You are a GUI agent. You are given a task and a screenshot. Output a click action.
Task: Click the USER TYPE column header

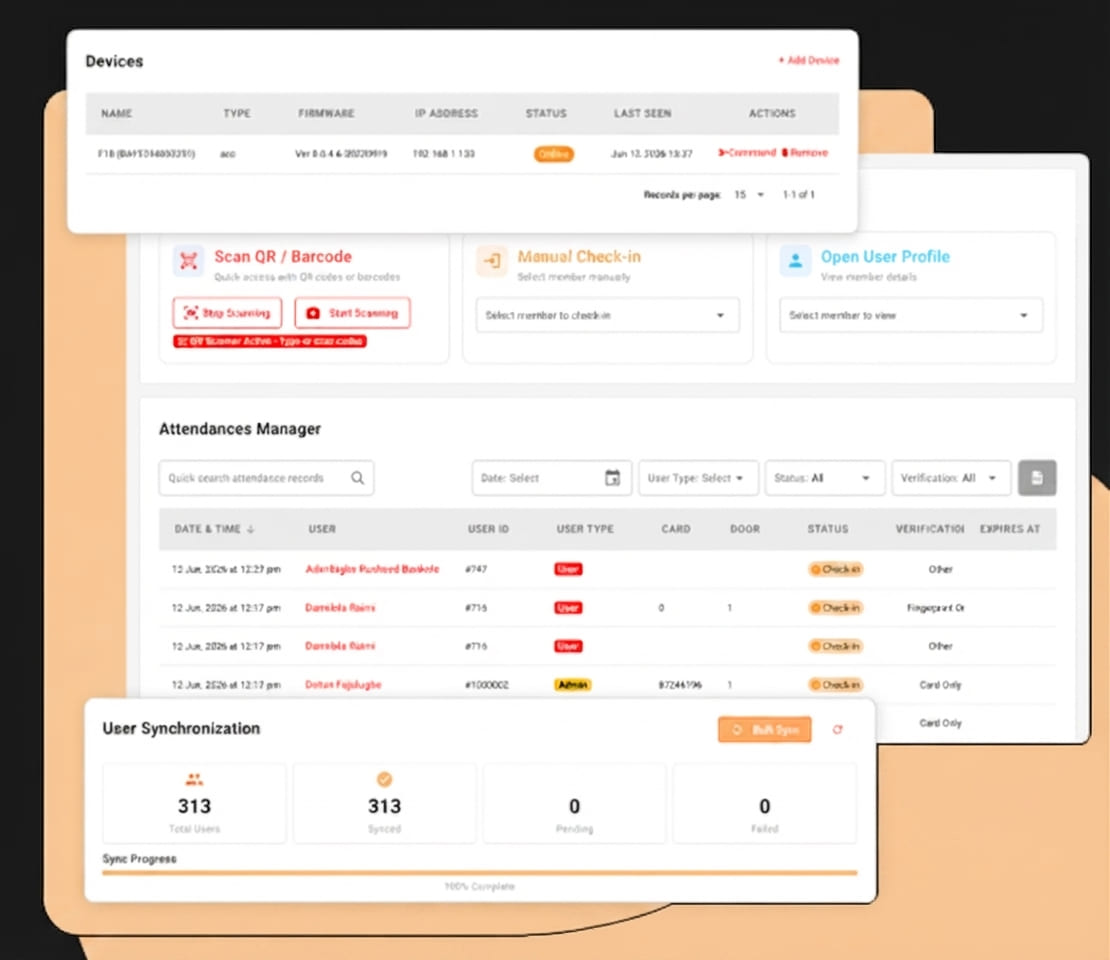point(585,529)
